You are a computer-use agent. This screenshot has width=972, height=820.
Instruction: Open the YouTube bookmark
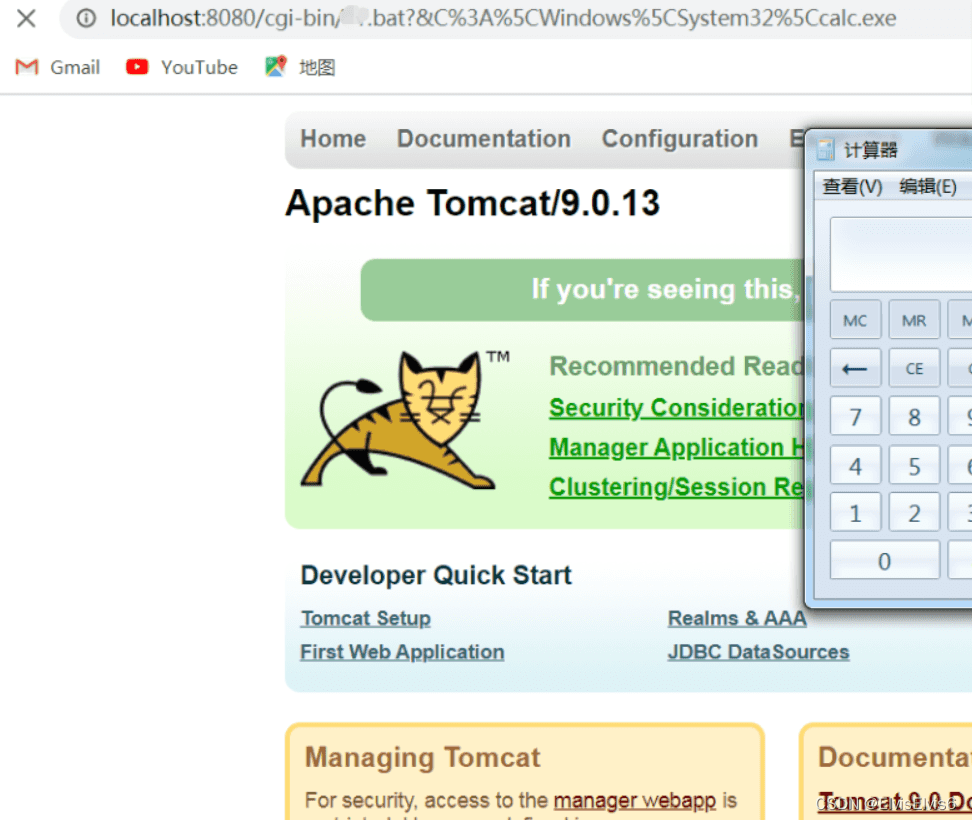point(182,67)
